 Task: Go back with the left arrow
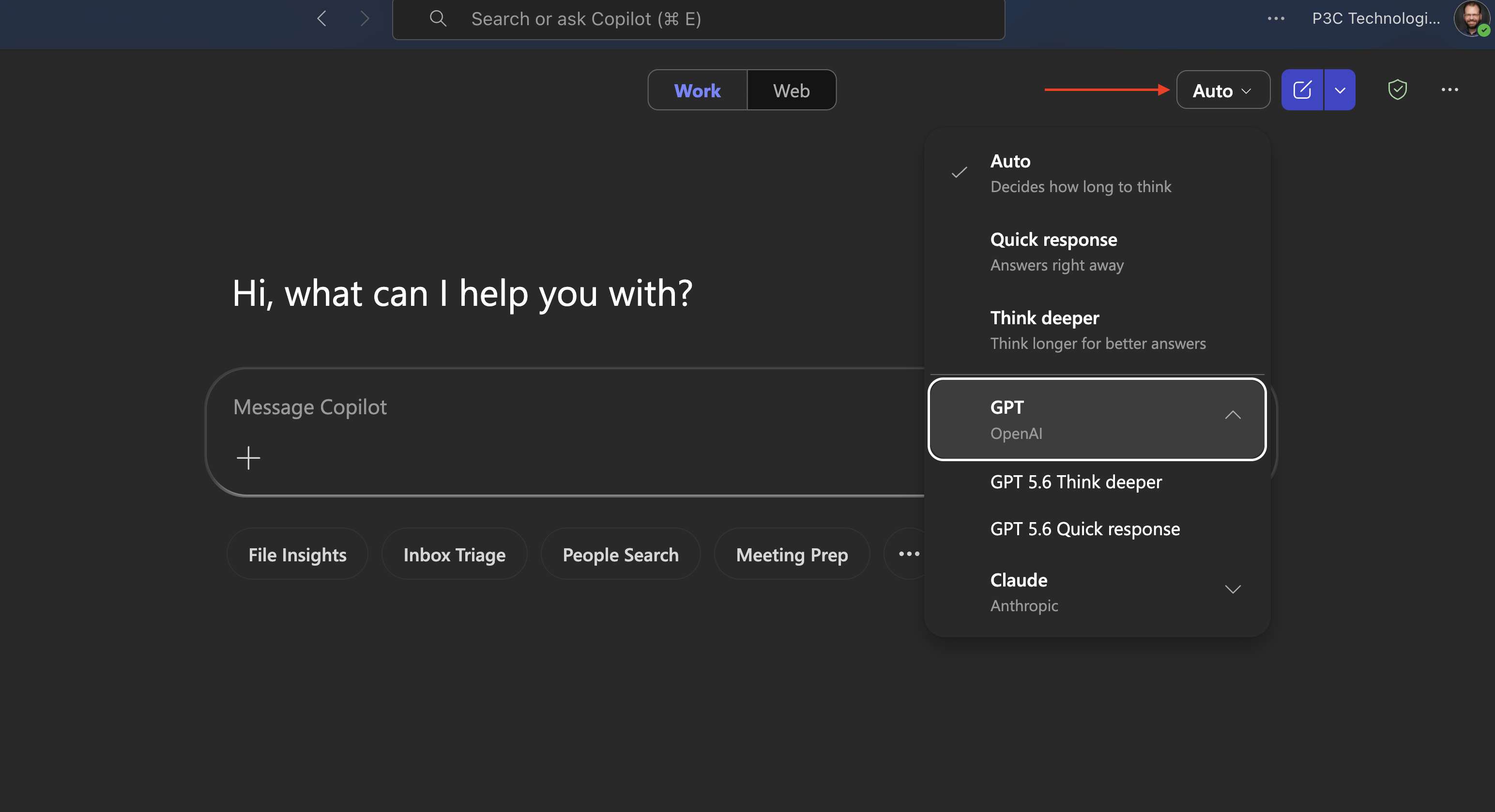pos(322,18)
